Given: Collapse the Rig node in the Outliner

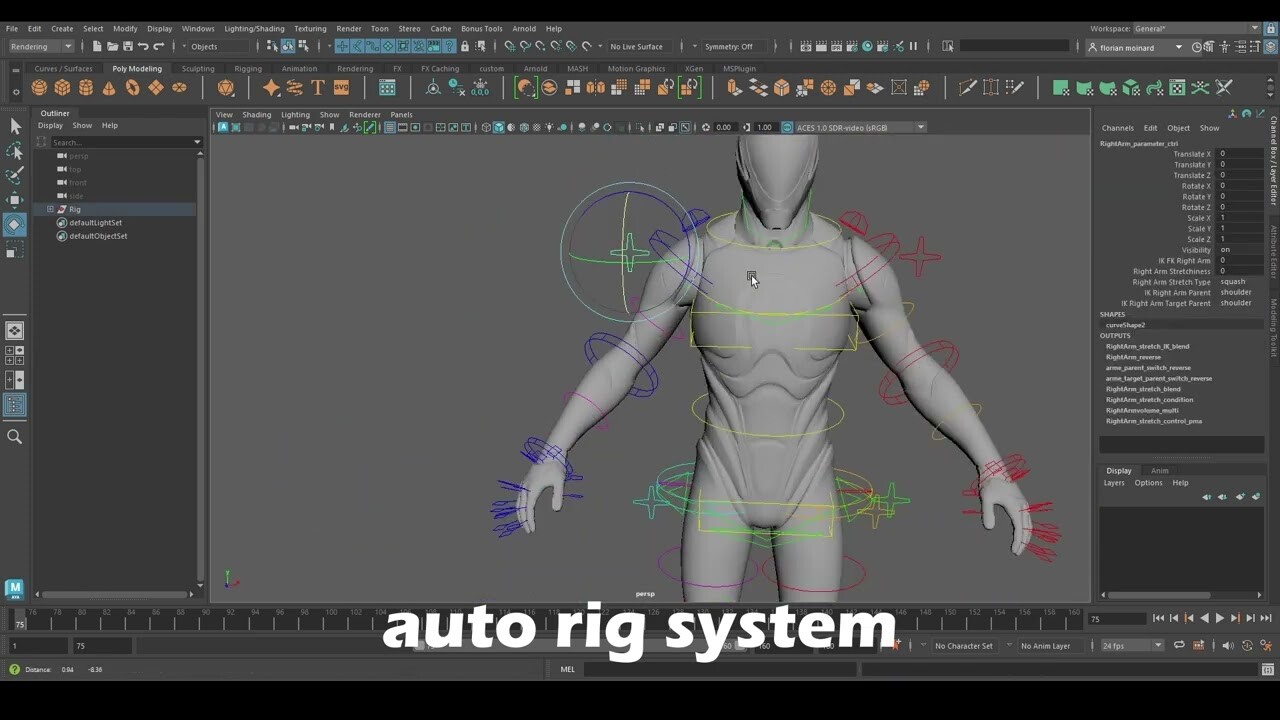Looking at the screenshot, I should pyautogui.click(x=50, y=209).
